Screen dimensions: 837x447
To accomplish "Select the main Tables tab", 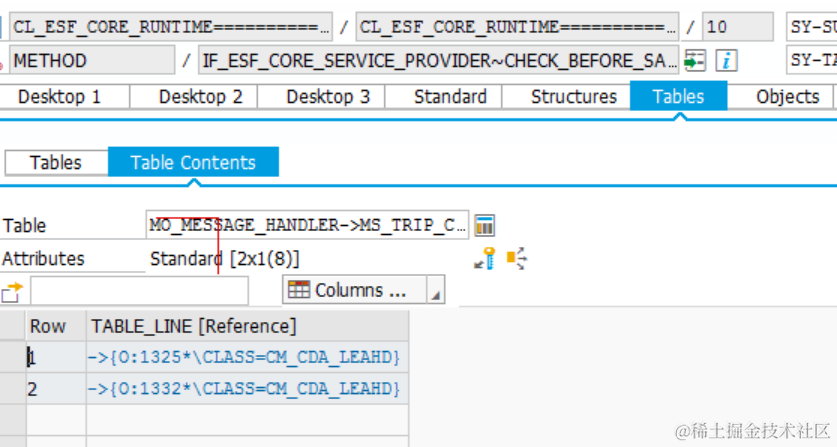I will tap(678, 96).
